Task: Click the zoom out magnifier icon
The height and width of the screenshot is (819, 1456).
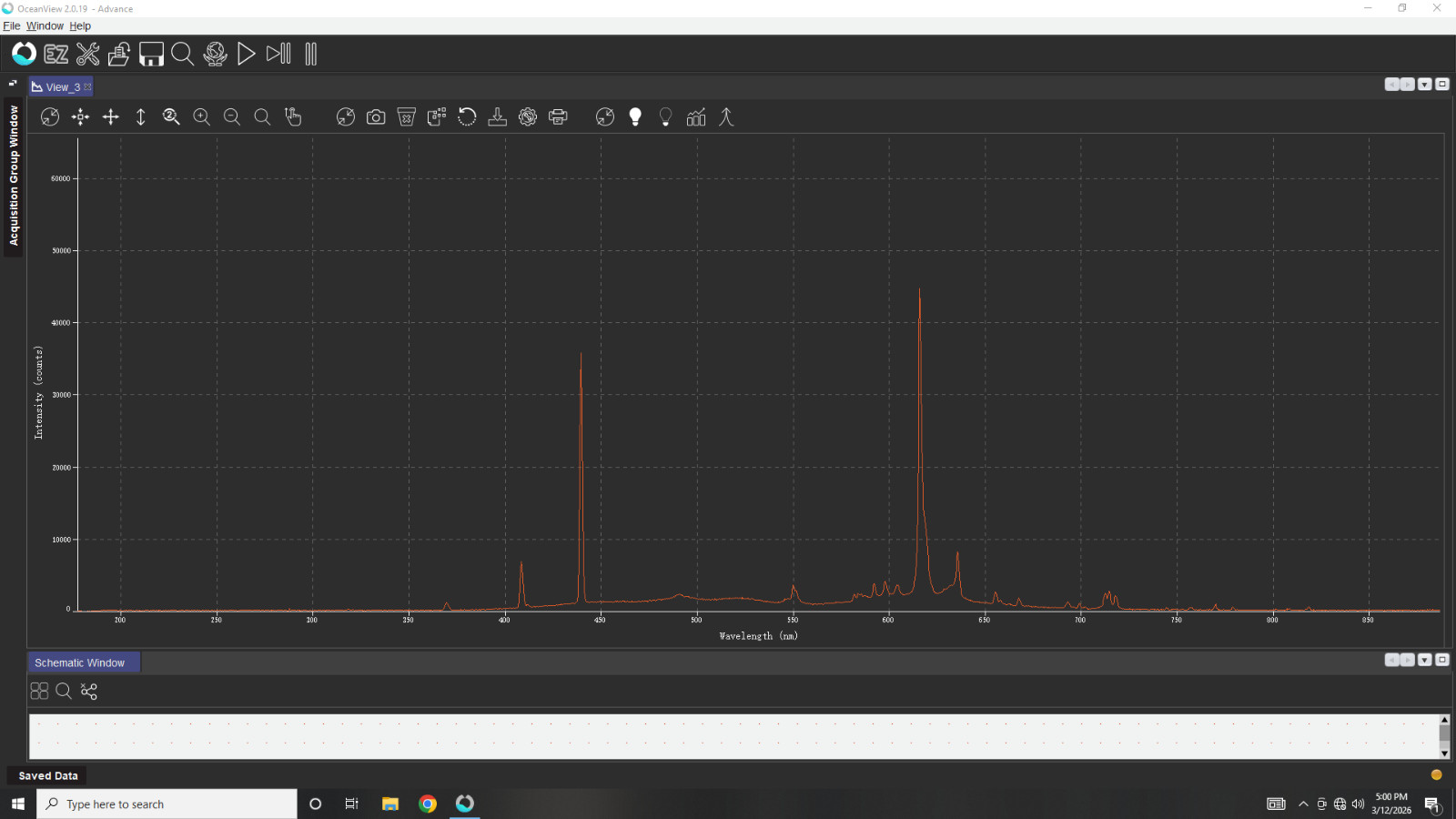Action: click(232, 117)
